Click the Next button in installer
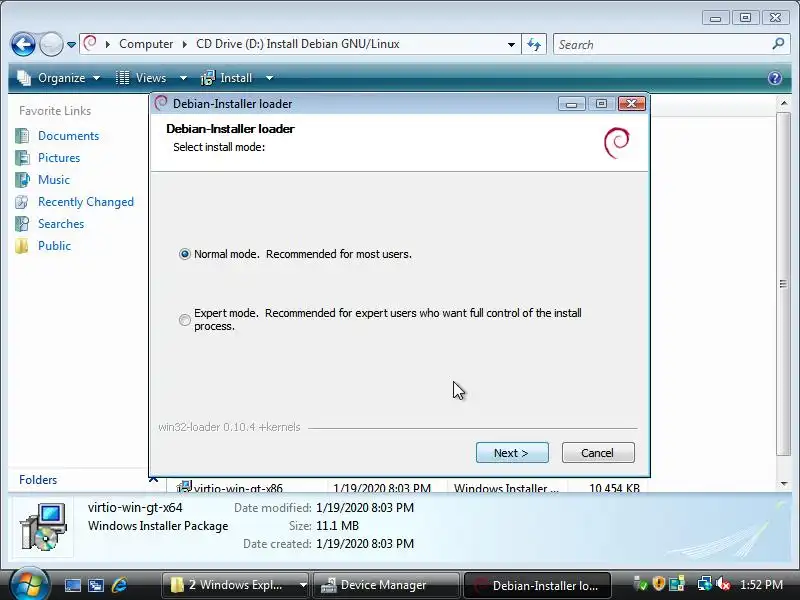800x600 pixels. pos(512,453)
